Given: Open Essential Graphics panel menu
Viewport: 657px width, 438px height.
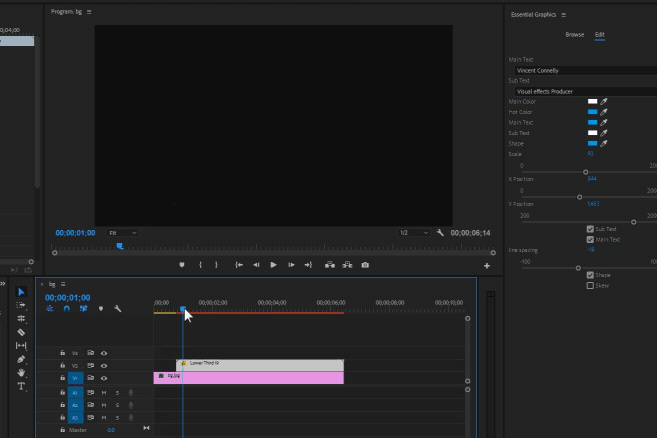Looking at the screenshot, I should pos(564,15).
